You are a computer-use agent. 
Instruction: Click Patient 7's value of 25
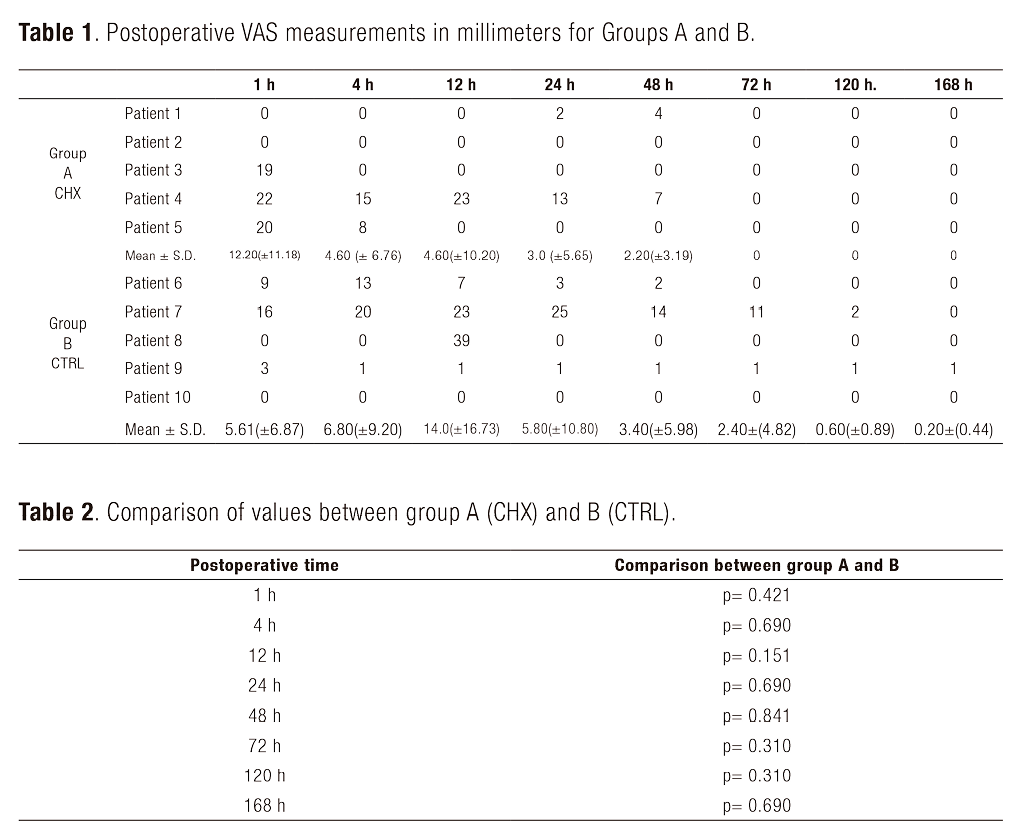pyautogui.click(x=559, y=312)
